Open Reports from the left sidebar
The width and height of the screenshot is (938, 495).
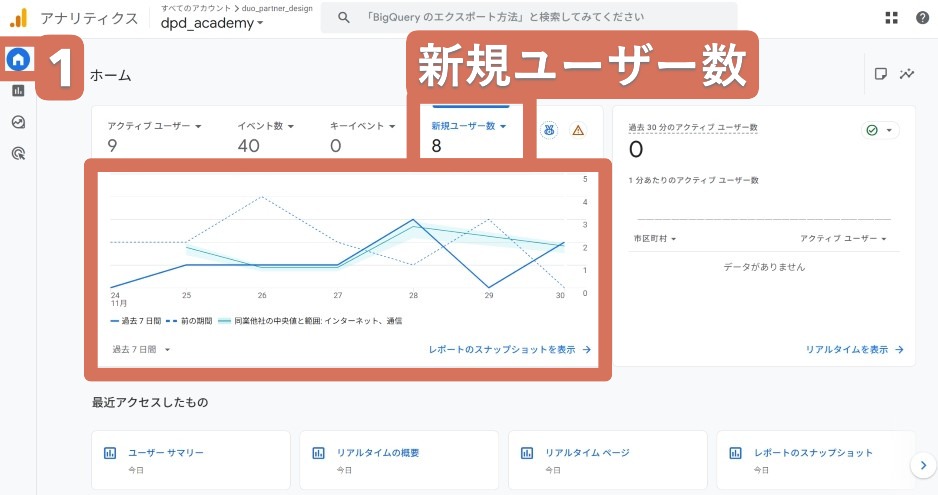click(18, 91)
